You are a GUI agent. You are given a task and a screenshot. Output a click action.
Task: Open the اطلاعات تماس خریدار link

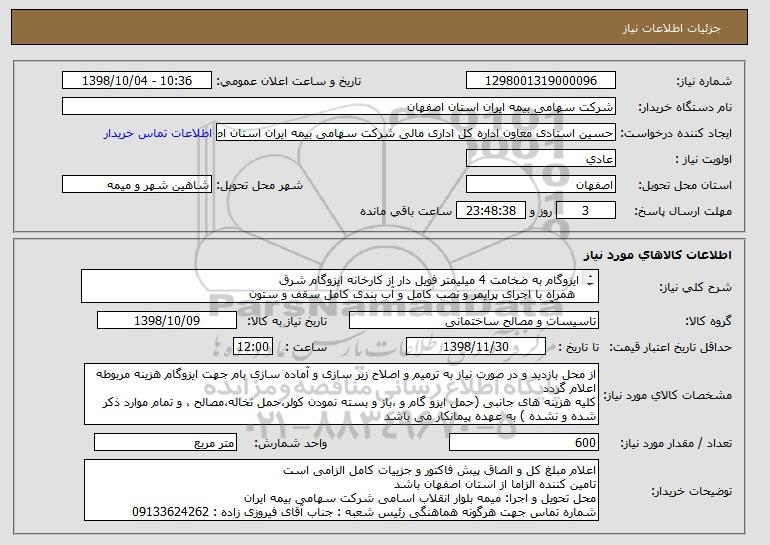click(158, 133)
